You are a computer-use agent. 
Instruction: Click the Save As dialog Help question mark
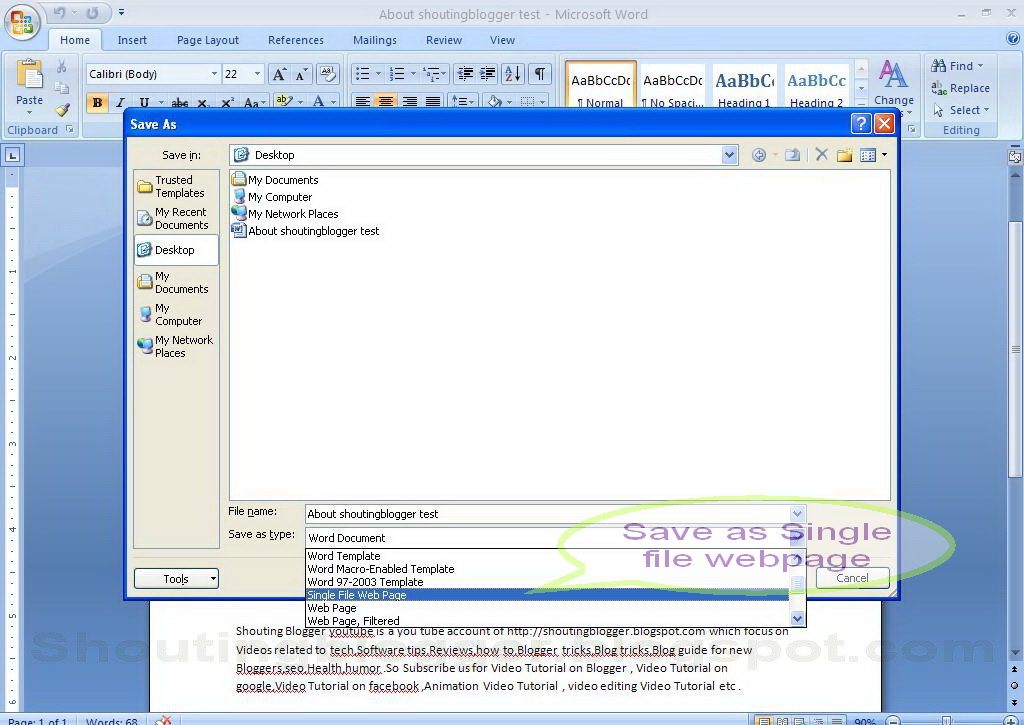[861, 123]
